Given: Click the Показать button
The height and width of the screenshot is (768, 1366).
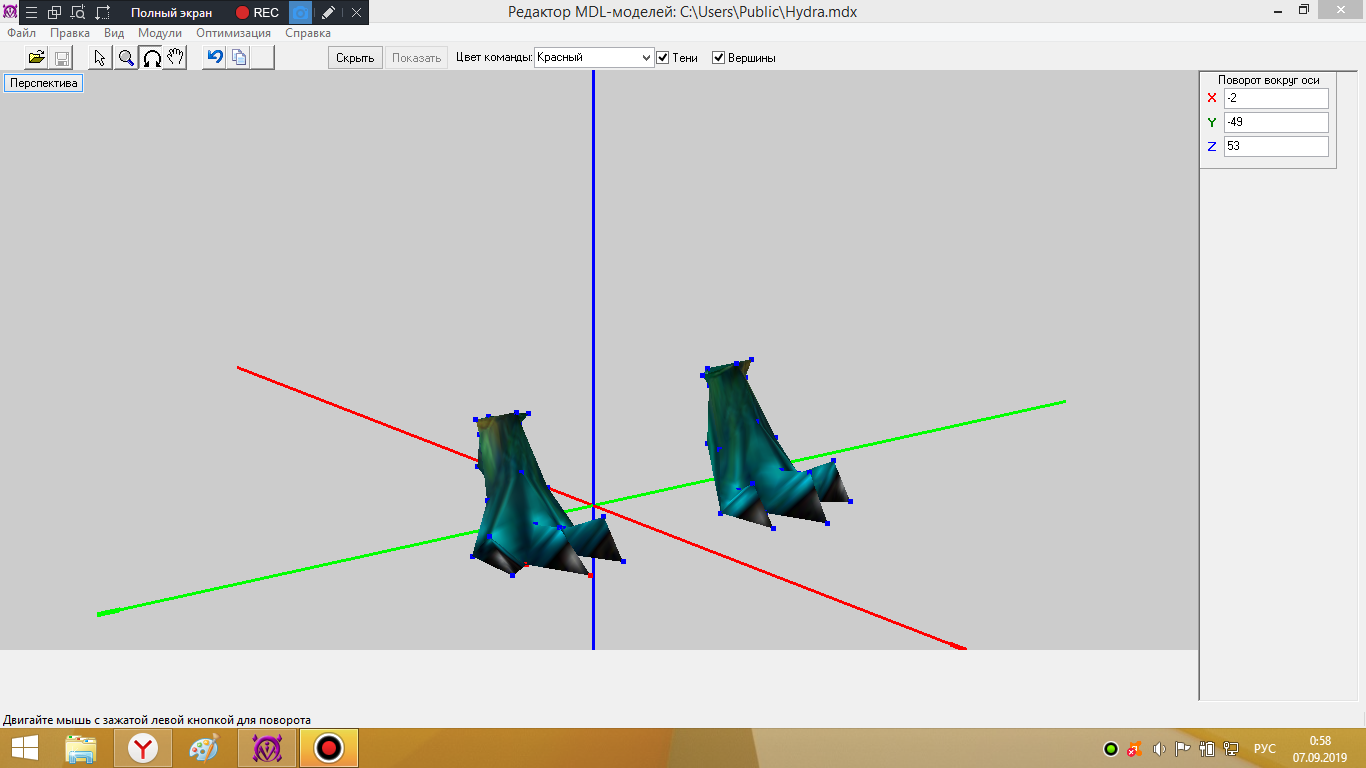Looking at the screenshot, I should [417, 58].
